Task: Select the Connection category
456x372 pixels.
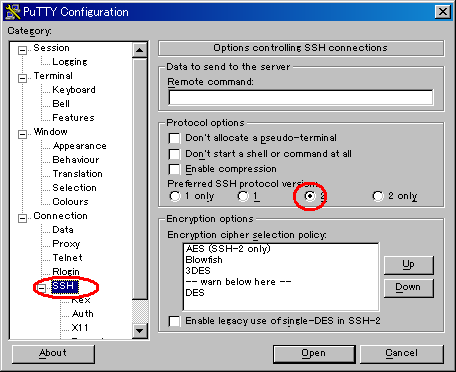Action: click(60, 216)
